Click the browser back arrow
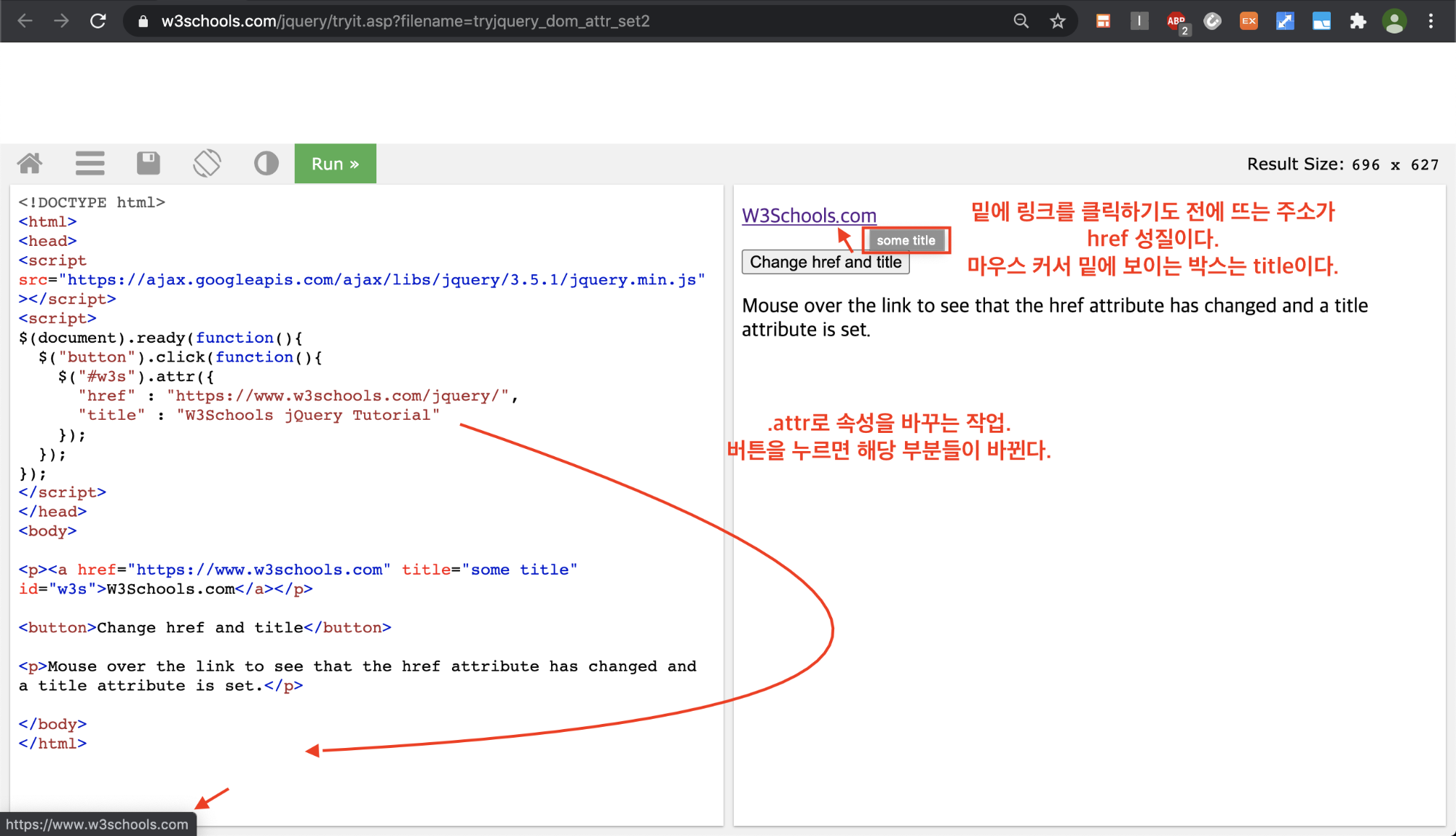Viewport: 1456px width, 836px height. 25,21
